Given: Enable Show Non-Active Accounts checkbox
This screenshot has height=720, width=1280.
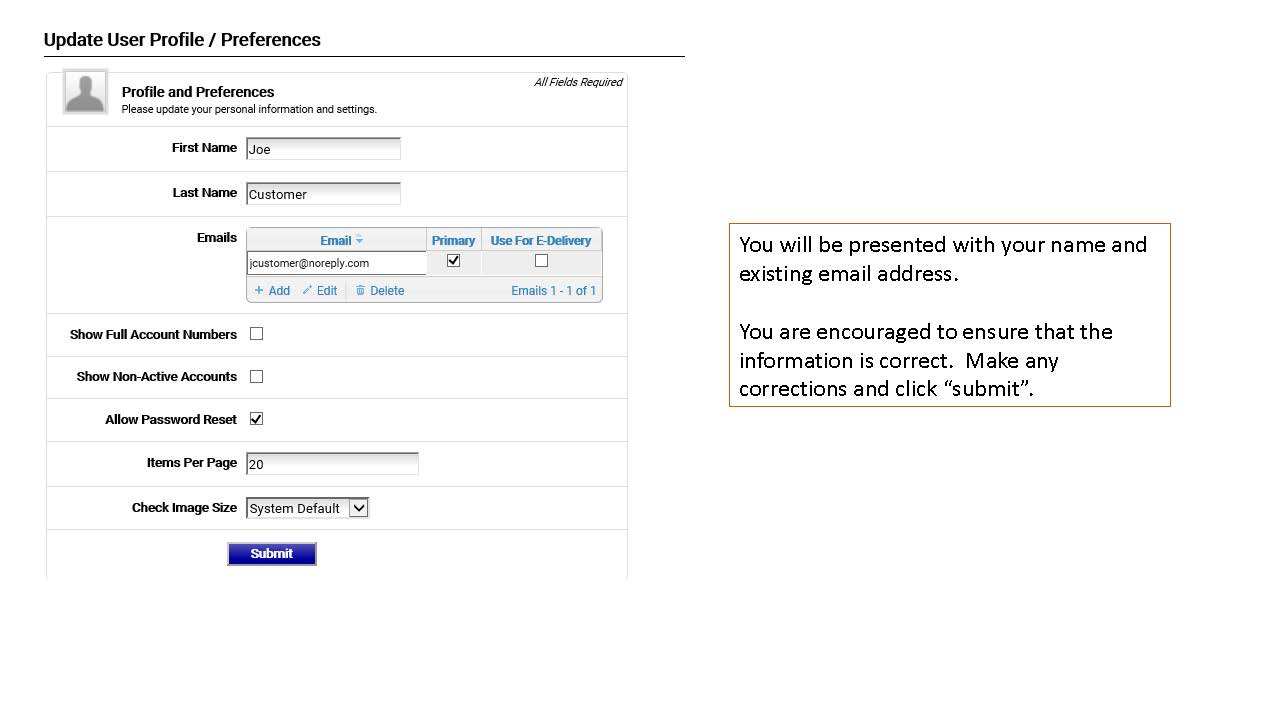Looking at the screenshot, I should click(257, 377).
